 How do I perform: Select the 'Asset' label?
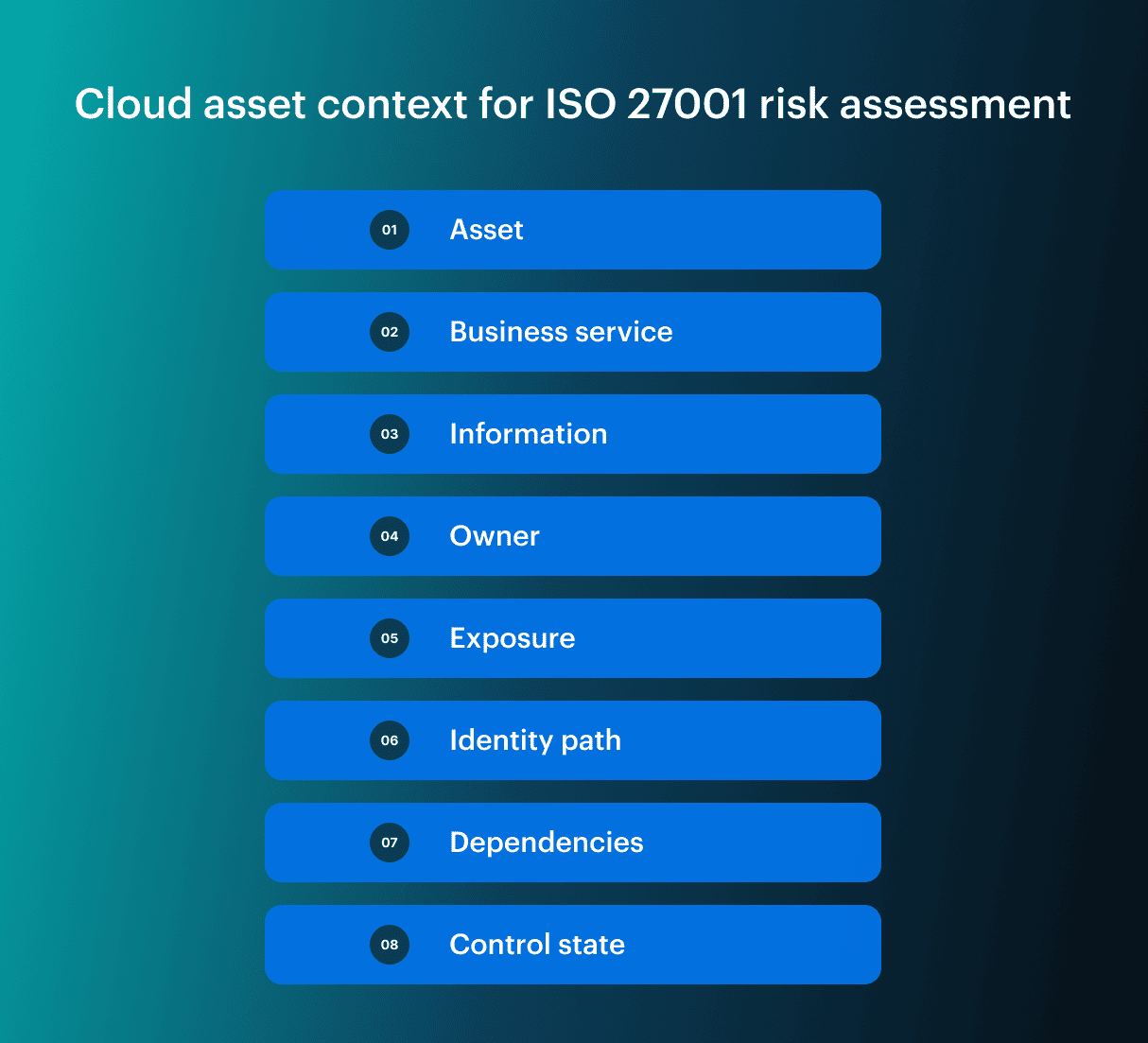[x=486, y=230]
